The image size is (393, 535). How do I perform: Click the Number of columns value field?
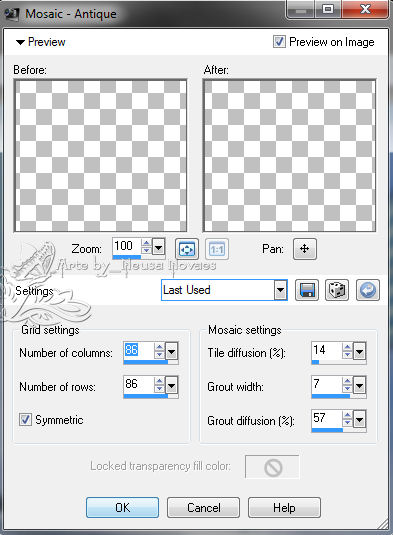[x=139, y=350]
